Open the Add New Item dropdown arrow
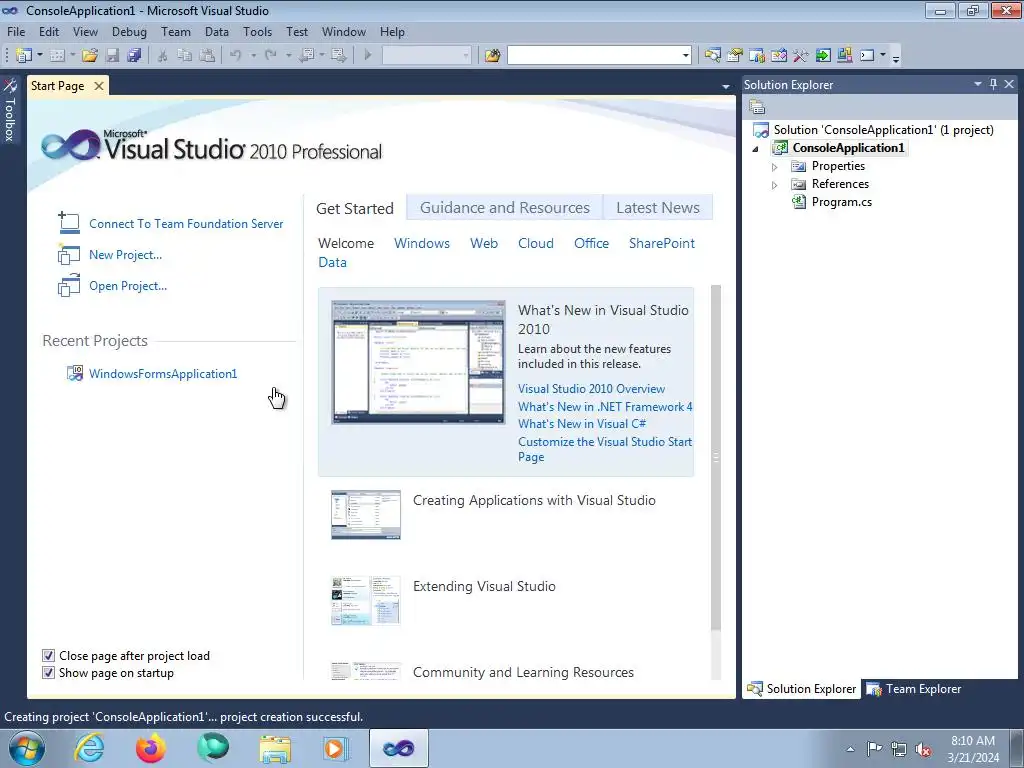This screenshot has height=768, width=1024. tap(72, 56)
